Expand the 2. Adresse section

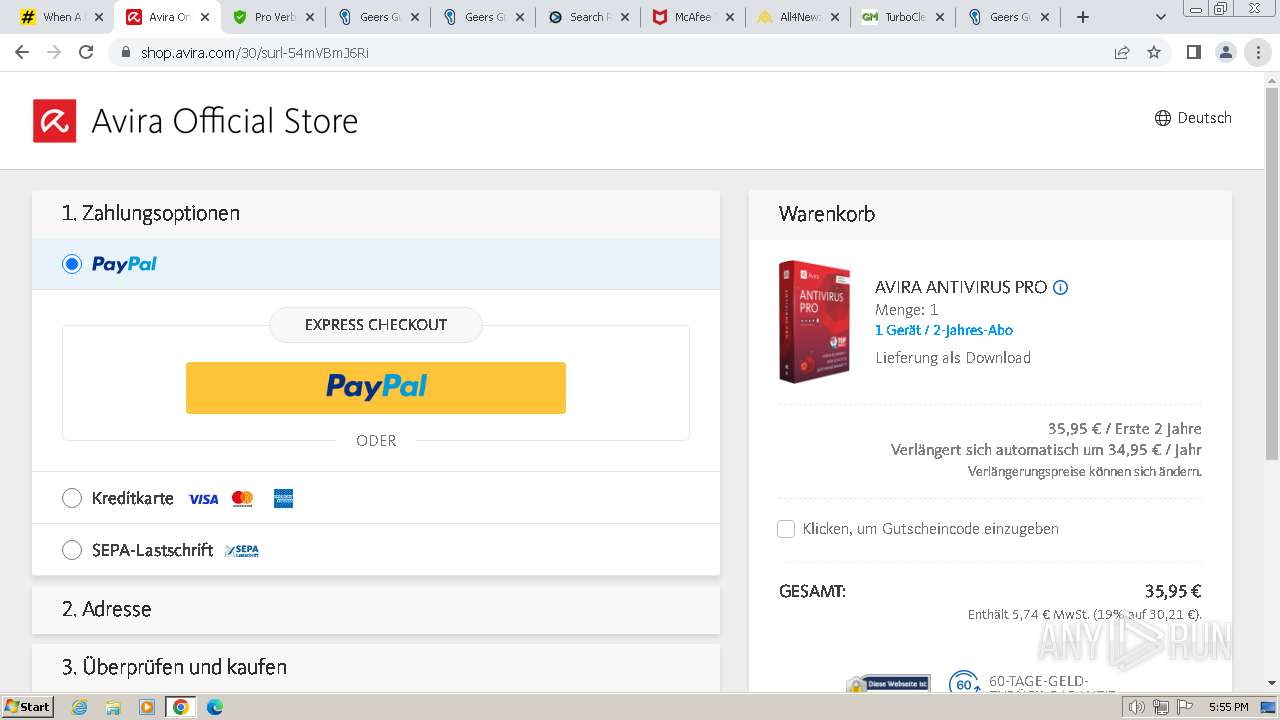[x=376, y=609]
